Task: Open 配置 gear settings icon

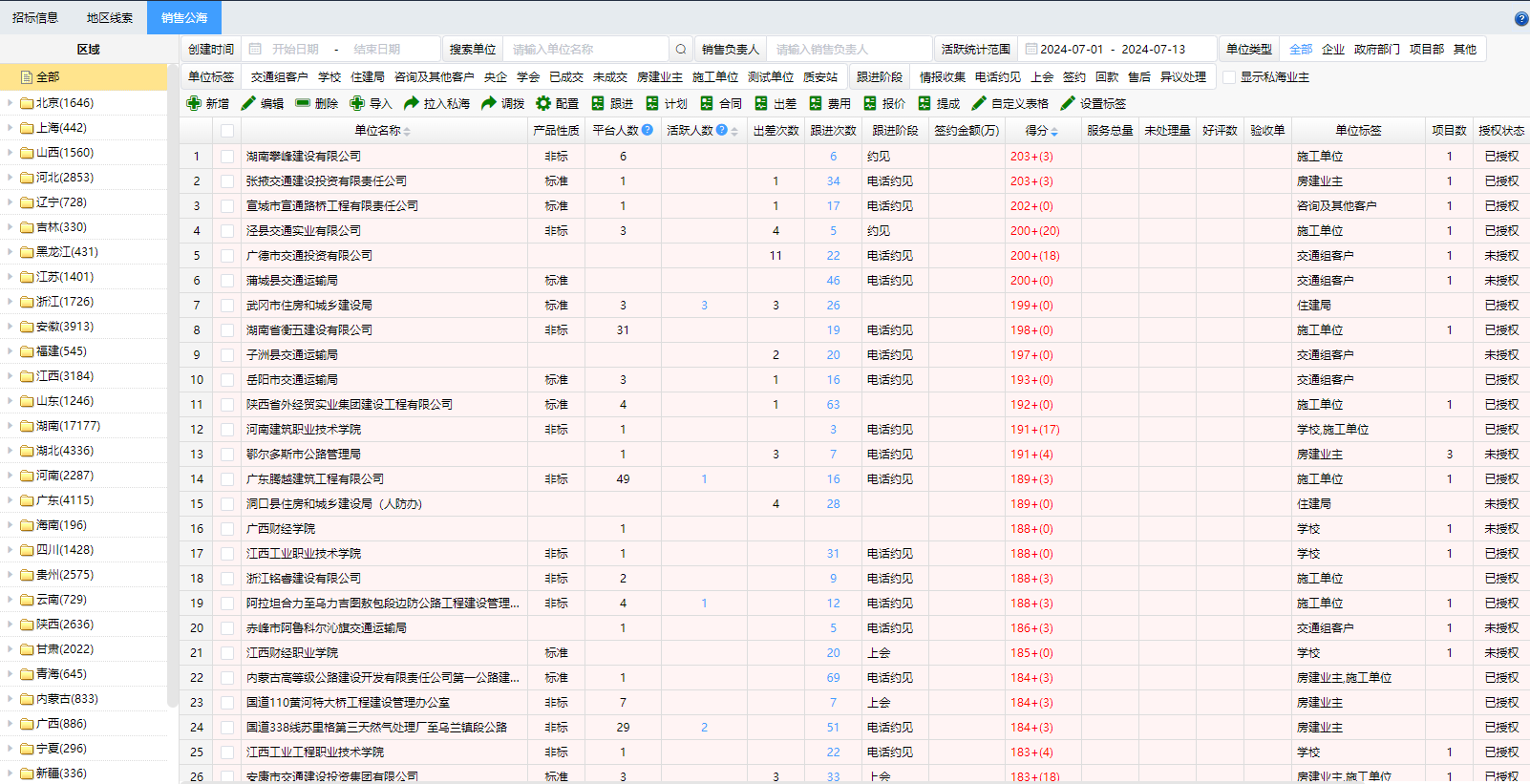Action: [x=543, y=103]
